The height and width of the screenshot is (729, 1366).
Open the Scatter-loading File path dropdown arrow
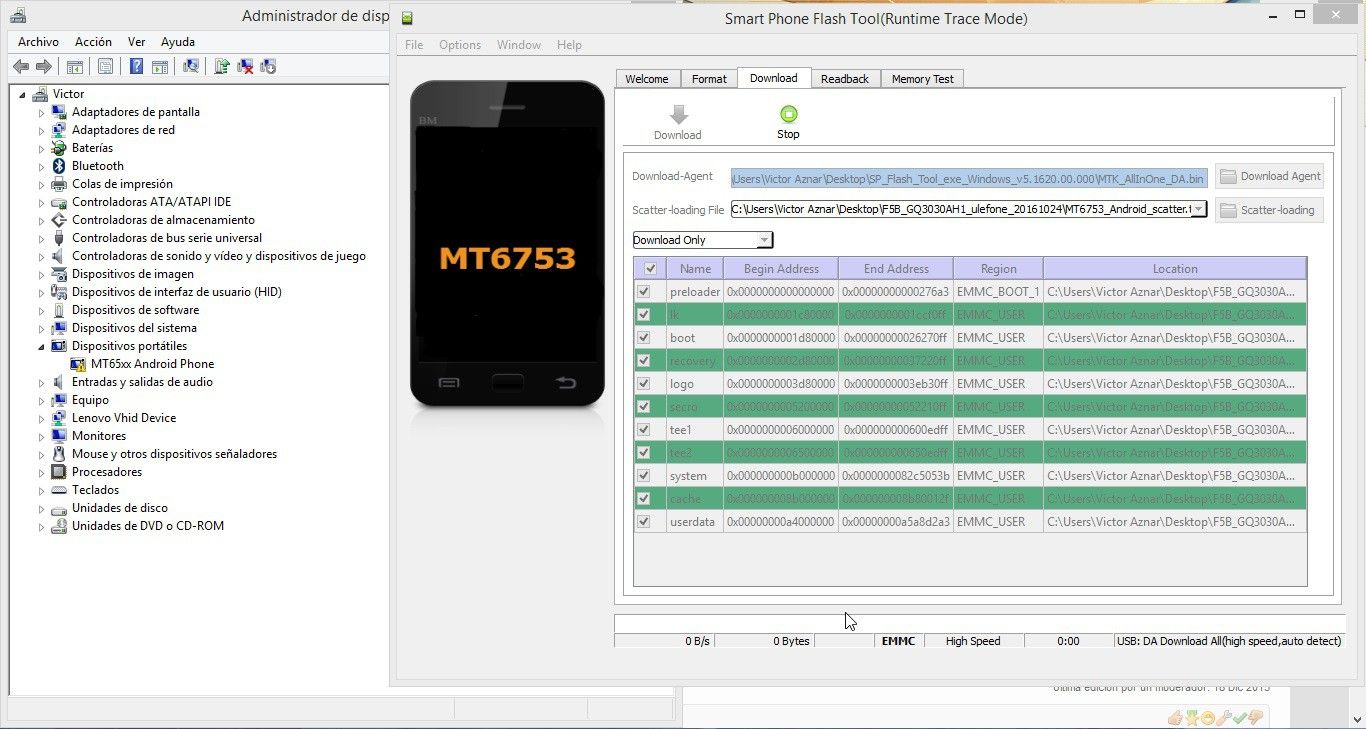pos(1198,210)
